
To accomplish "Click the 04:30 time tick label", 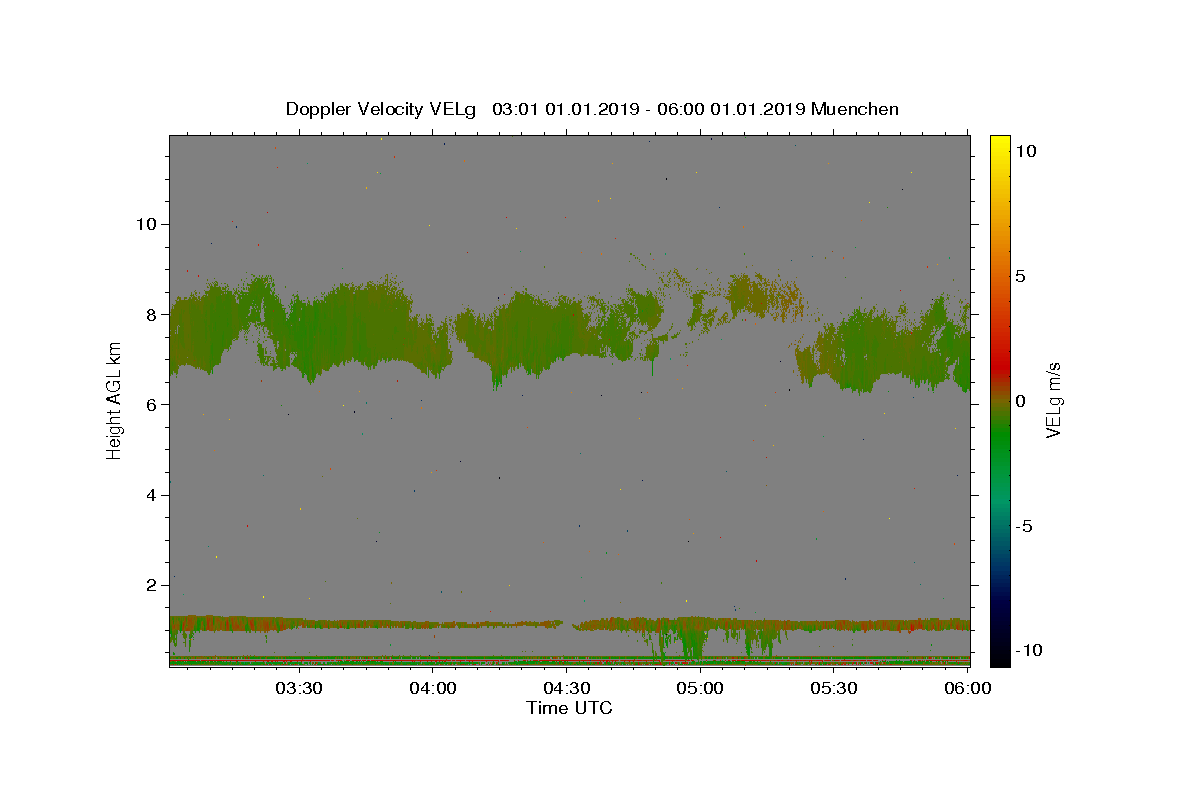I will coord(566,689).
